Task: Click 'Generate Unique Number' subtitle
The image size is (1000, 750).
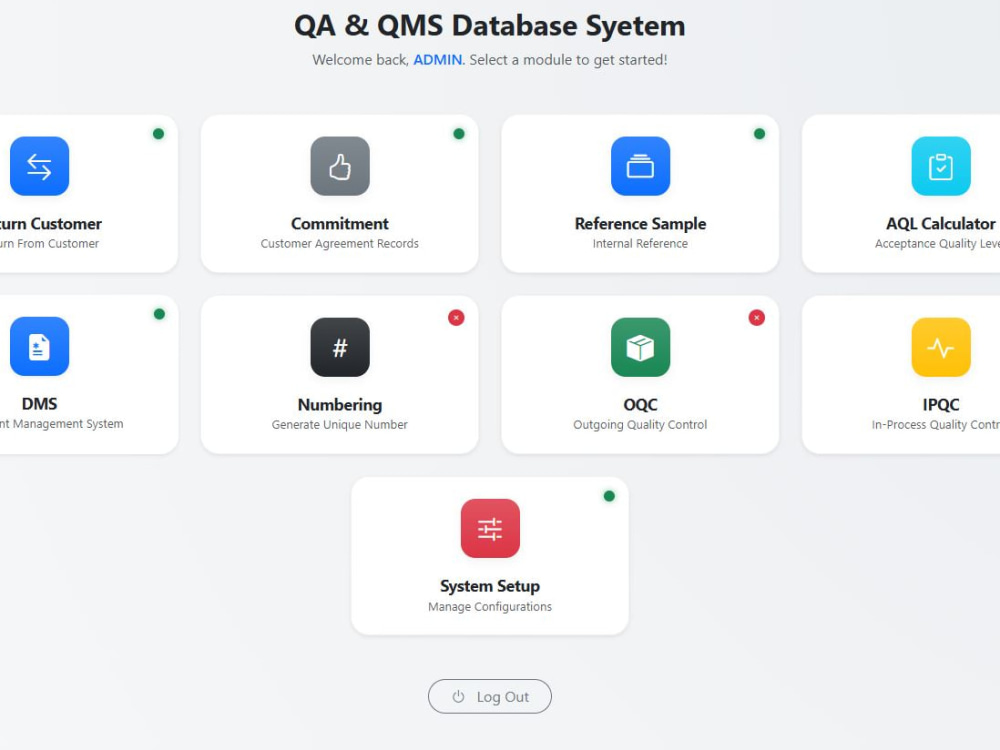Action: pyautogui.click(x=339, y=425)
